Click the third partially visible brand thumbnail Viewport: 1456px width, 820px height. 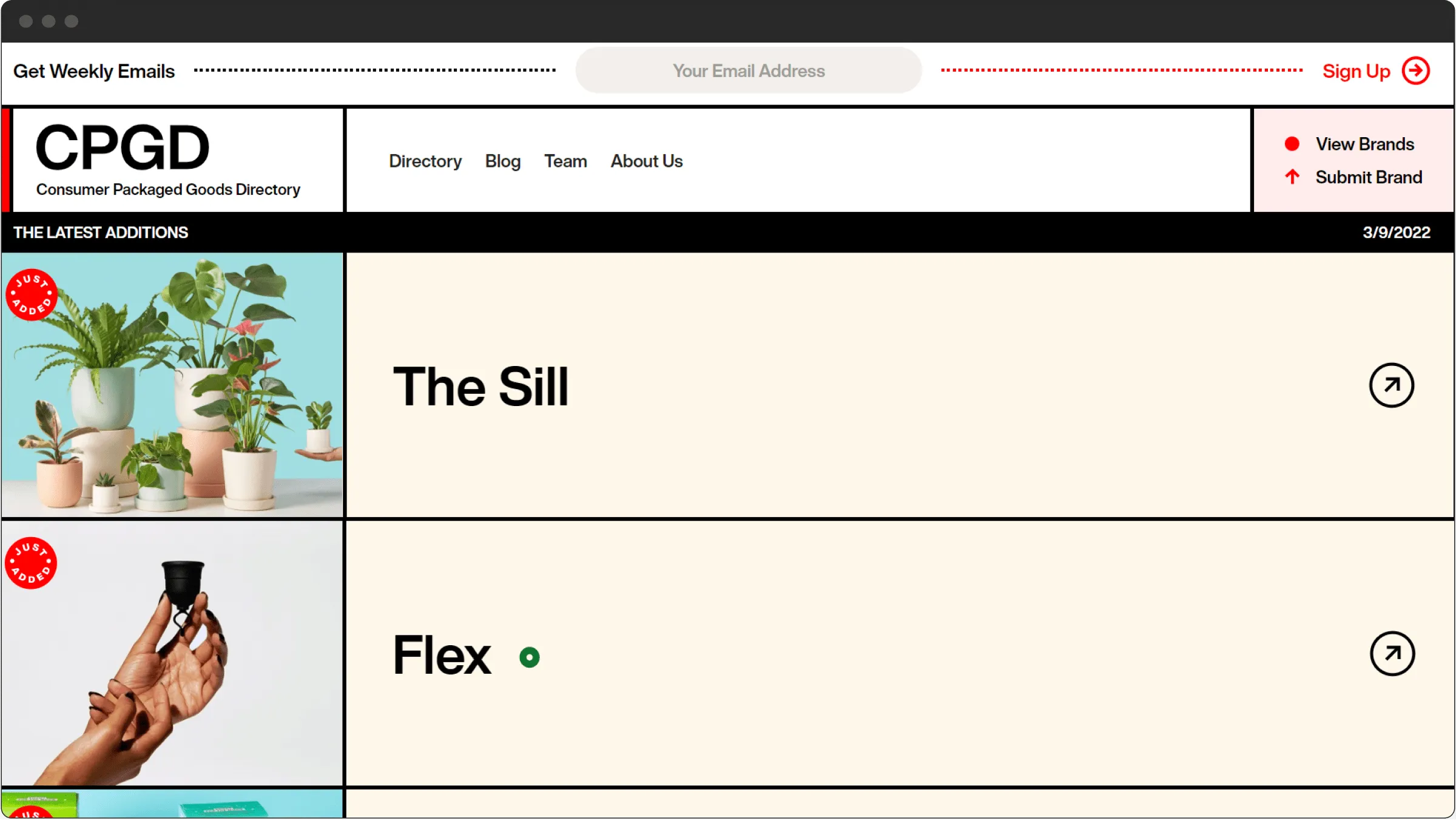[x=172, y=805]
